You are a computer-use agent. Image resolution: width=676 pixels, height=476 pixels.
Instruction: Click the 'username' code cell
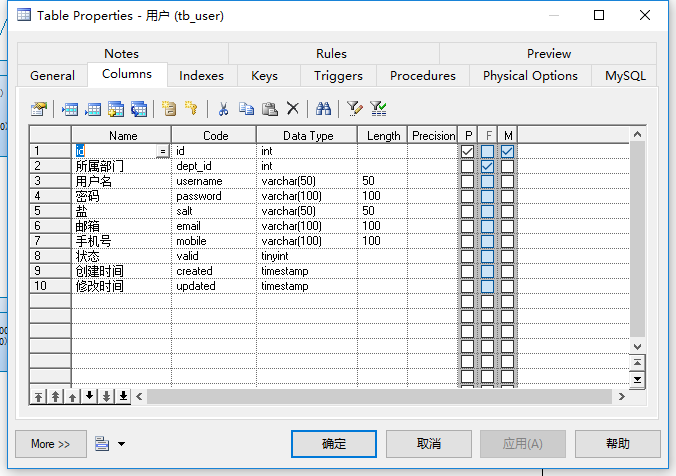coord(214,181)
